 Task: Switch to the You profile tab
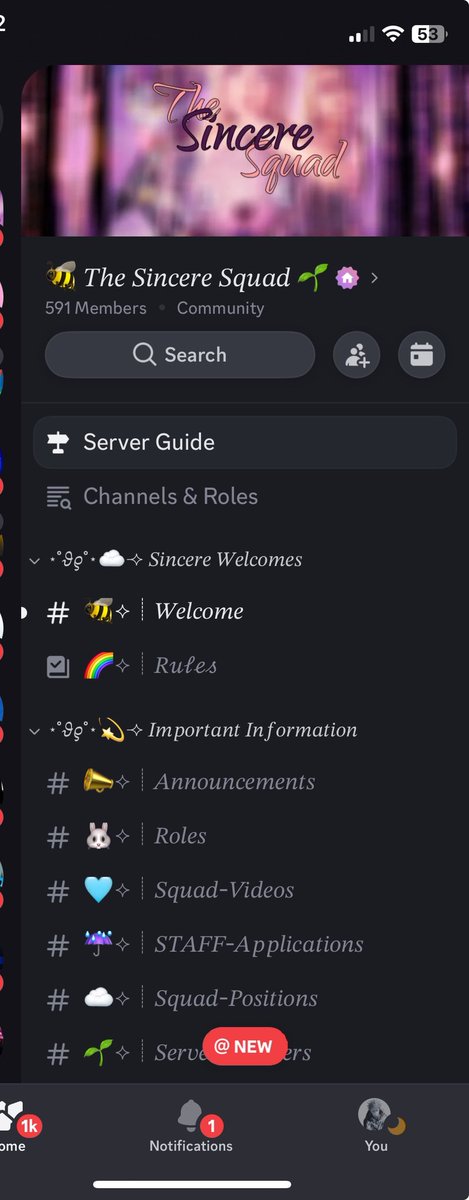[376, 1126]
